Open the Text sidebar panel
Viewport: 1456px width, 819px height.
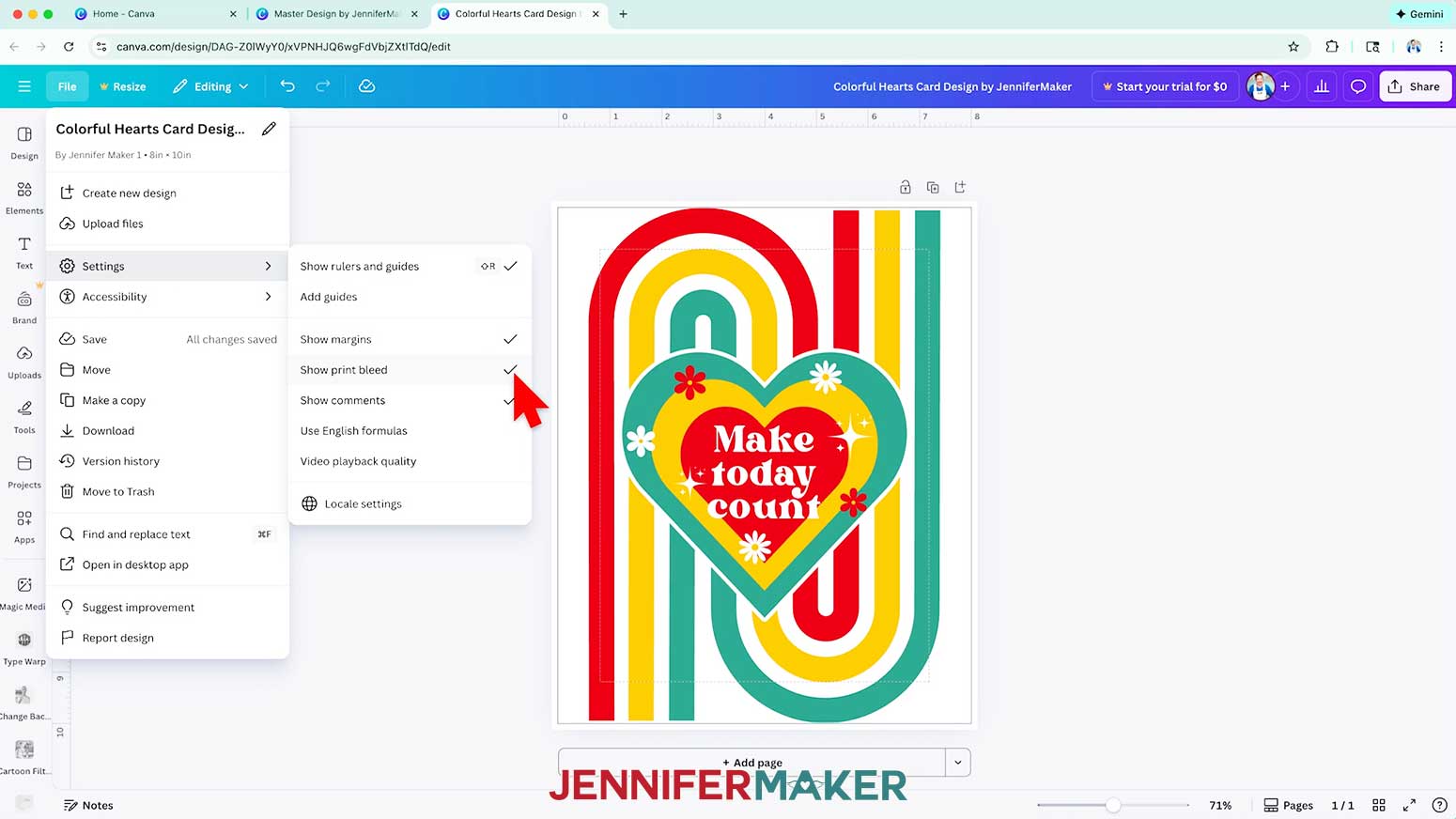point(24,252)
